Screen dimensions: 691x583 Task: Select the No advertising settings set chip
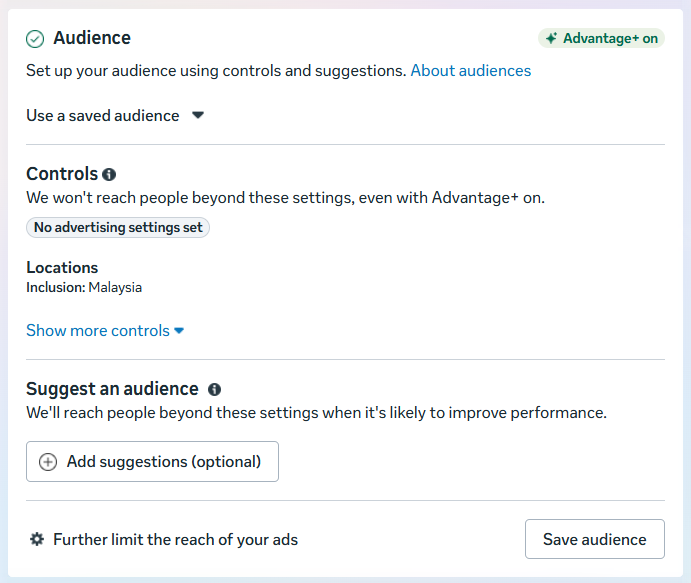coord(118,228)
